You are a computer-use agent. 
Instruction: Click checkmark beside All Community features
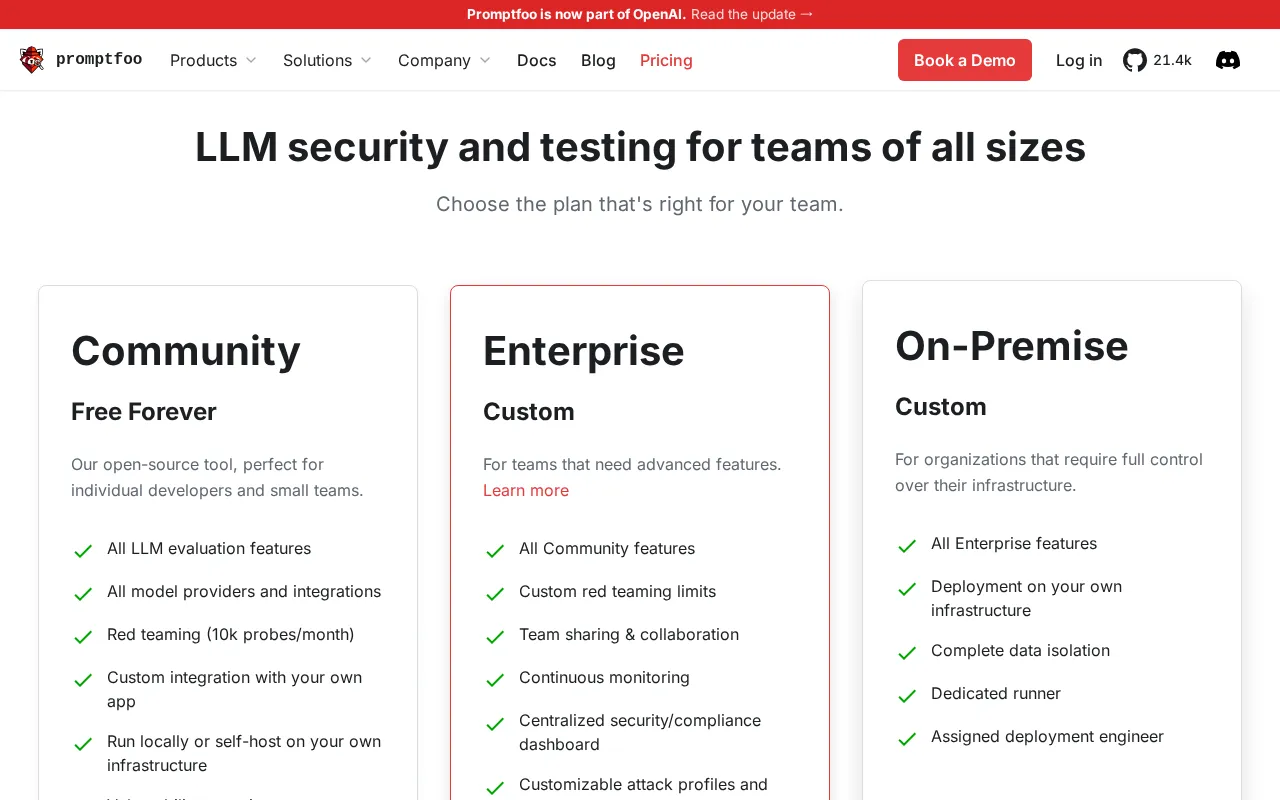(495, 550)
